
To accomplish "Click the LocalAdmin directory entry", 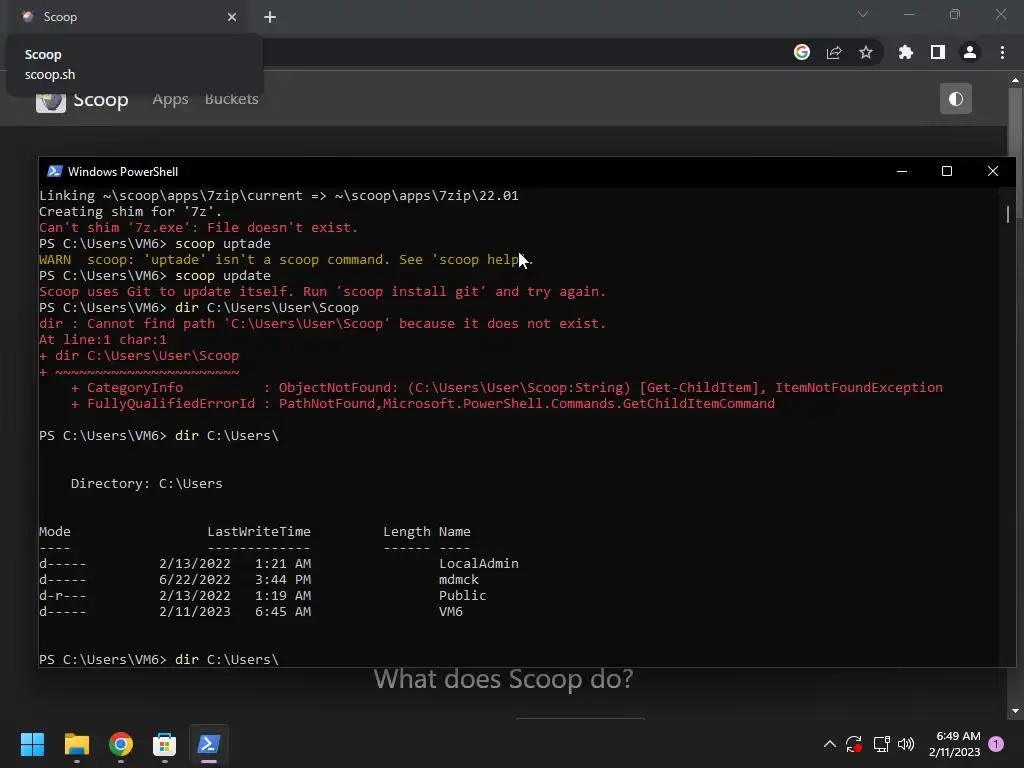I will 479,564.
